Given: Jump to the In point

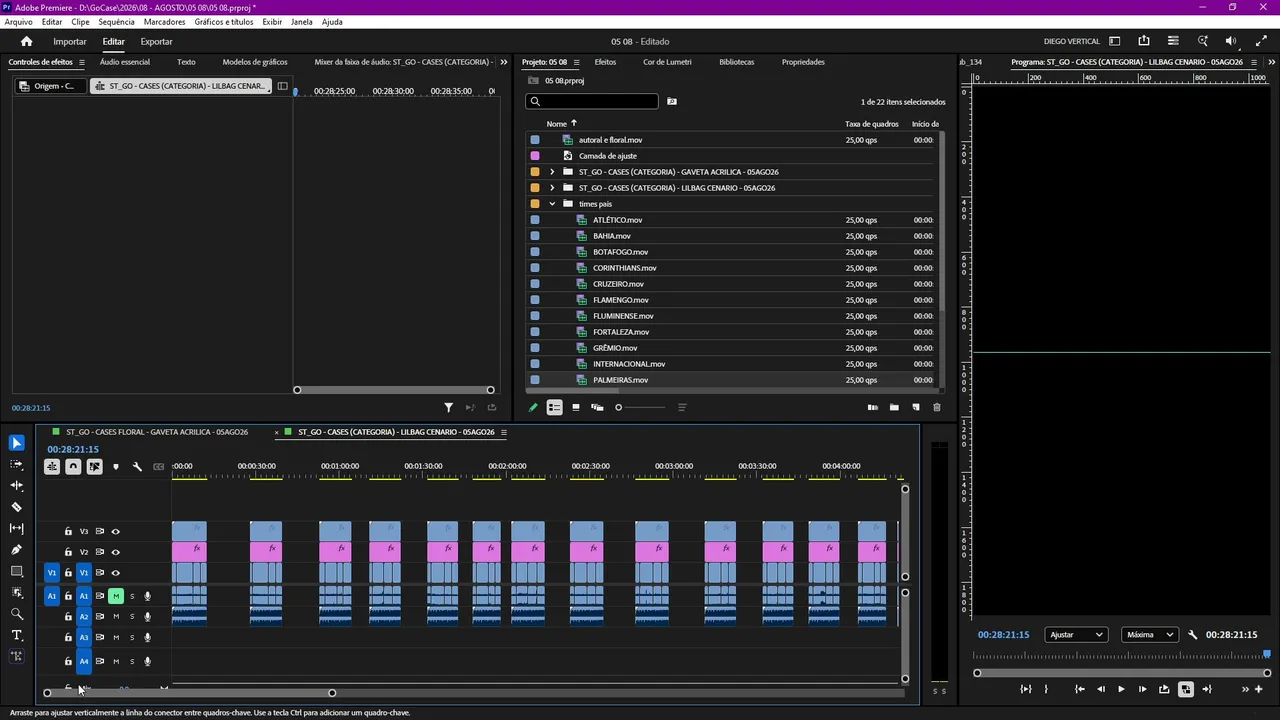Looking at the screenshot, I should (1079, 689).
